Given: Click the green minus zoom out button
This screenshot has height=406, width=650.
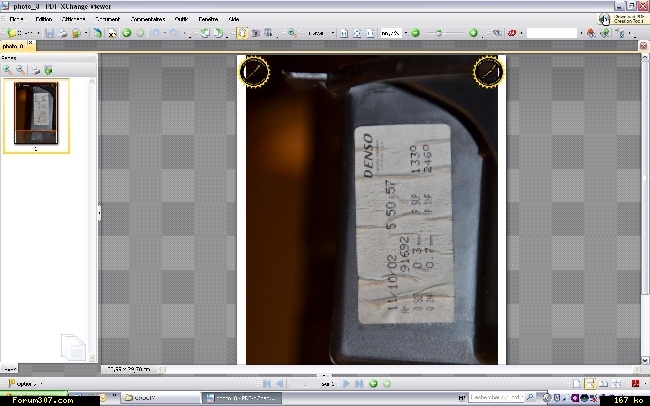Looking at the screenshot, I should click(415, 33).
